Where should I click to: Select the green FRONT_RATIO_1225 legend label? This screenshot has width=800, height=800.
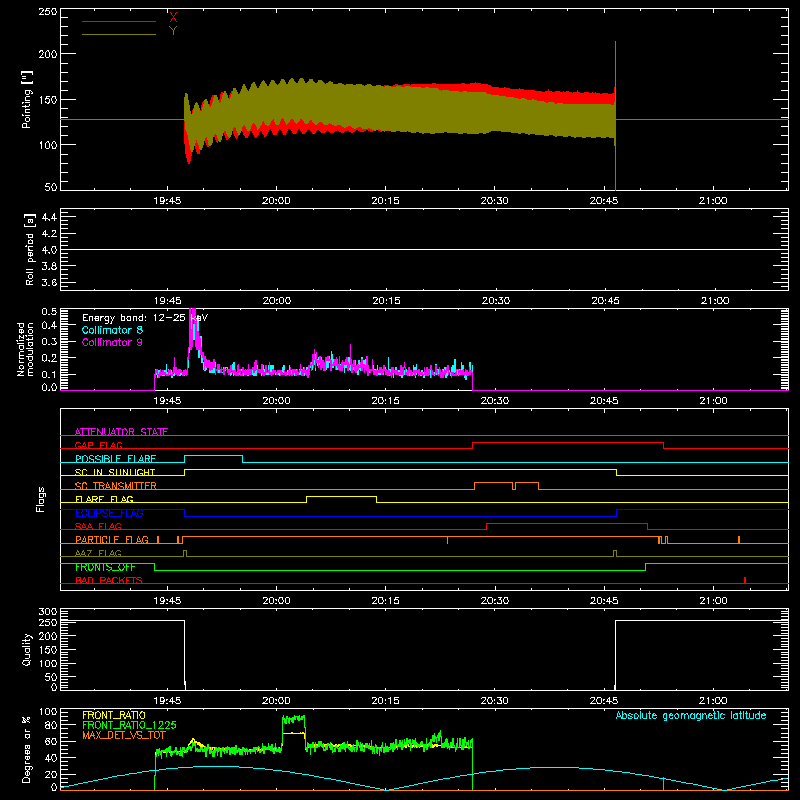pyautogui.click(x=129, y=725)
